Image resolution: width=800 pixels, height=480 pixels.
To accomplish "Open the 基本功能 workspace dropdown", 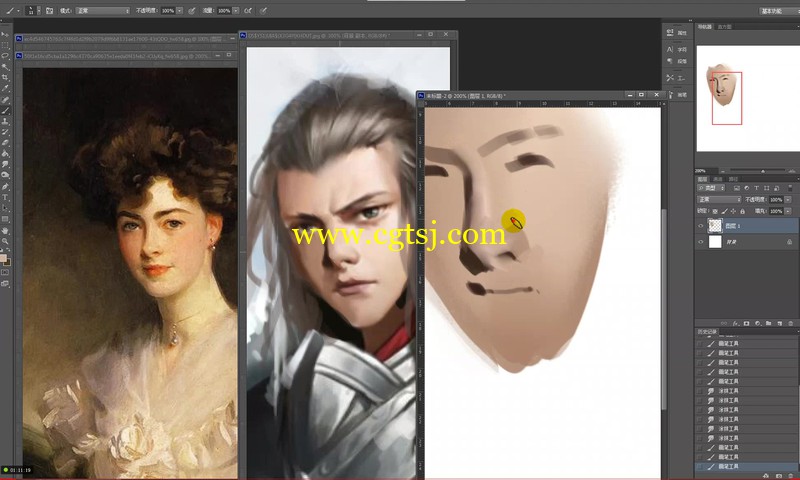I will (779, 11).
